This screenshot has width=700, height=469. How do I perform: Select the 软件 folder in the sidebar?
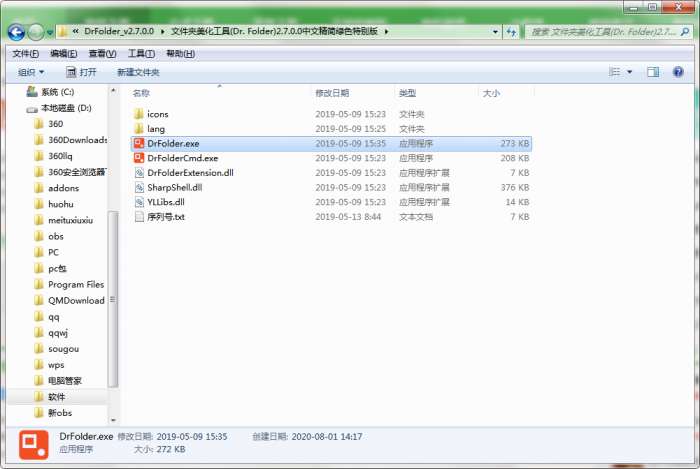pos(50,397)
